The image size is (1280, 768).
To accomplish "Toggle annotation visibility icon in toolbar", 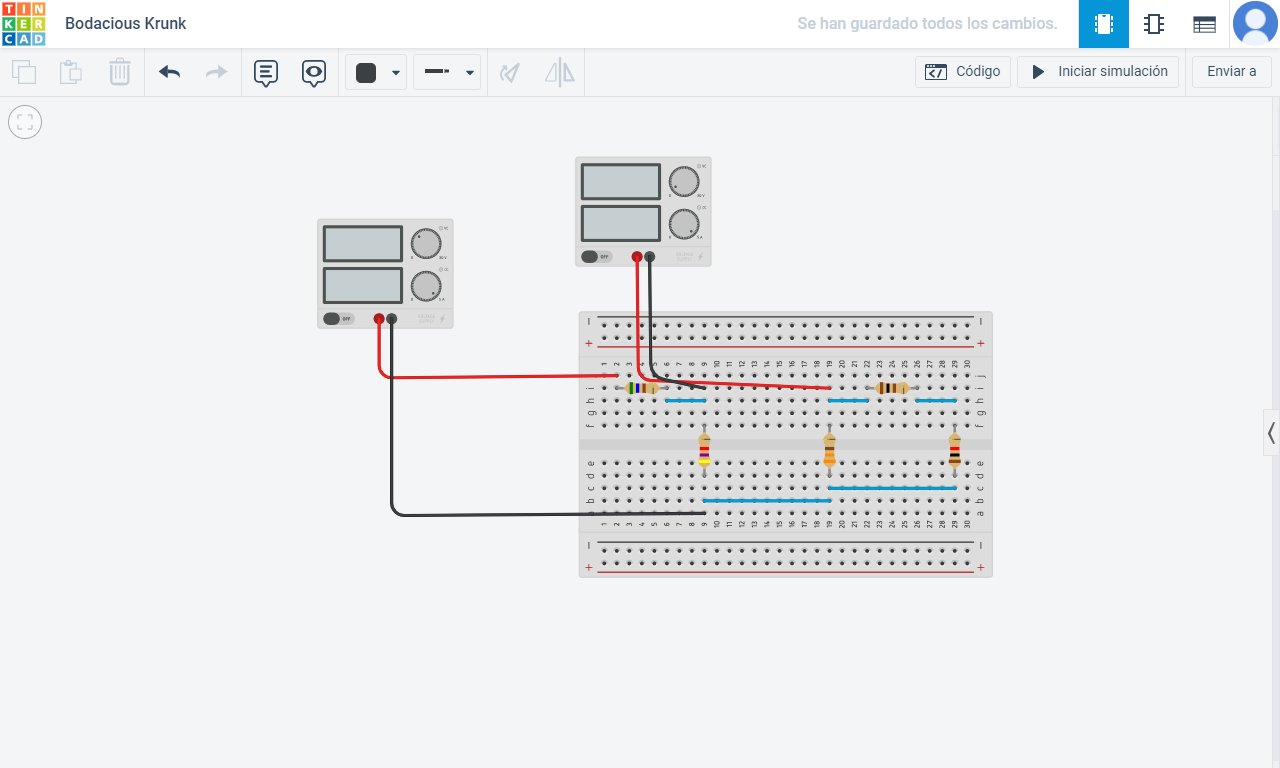I will (x=313, y=72).
